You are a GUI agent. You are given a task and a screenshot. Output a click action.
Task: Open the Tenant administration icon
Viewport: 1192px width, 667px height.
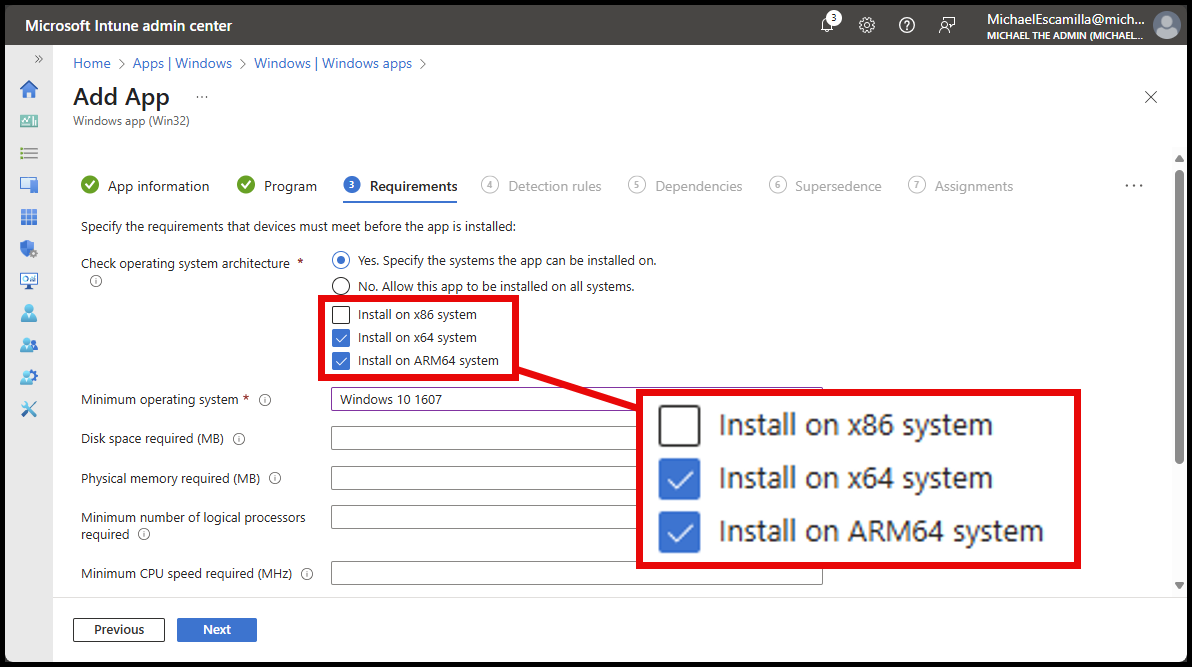(28, 376)
